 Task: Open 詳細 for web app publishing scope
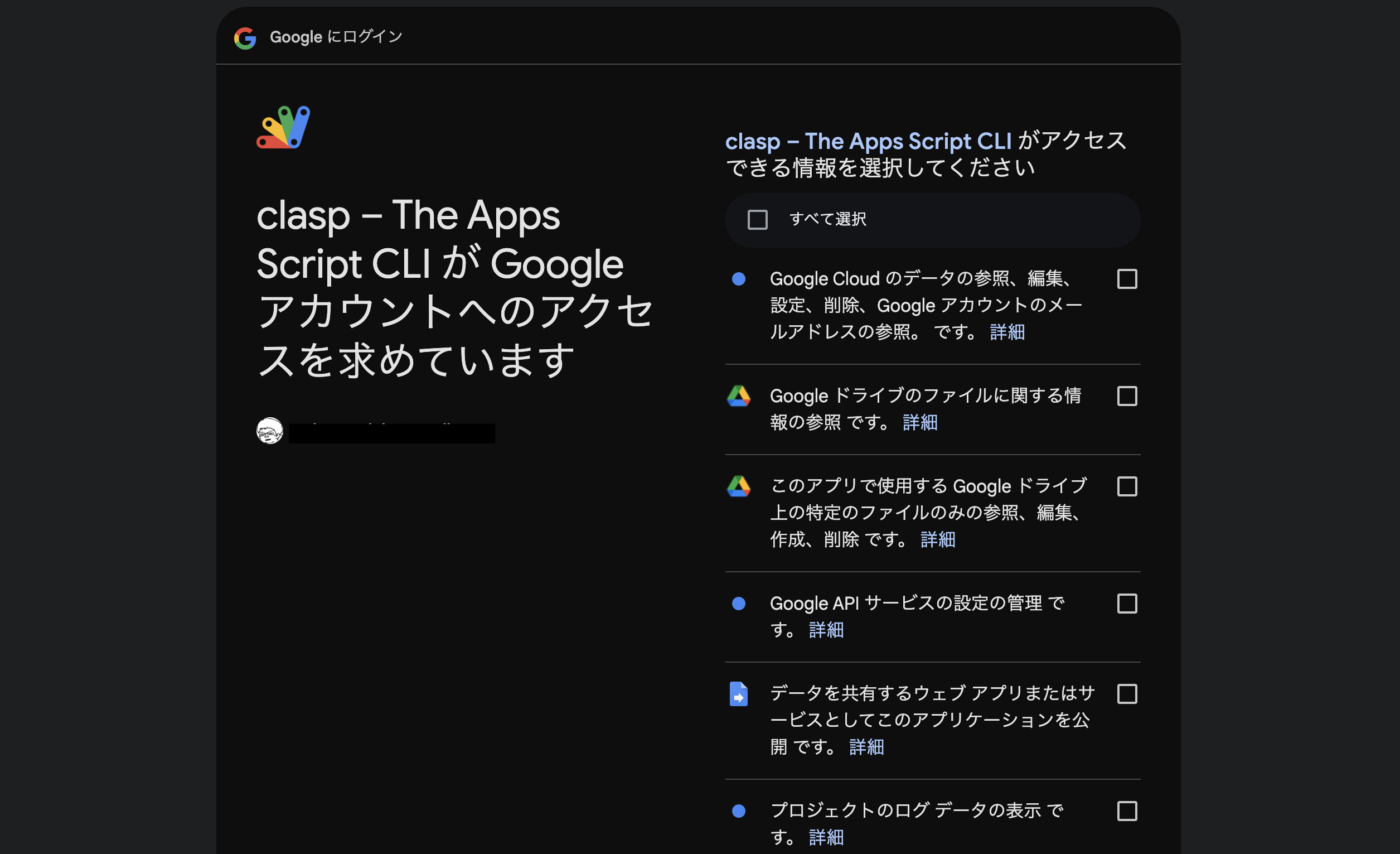866,747
